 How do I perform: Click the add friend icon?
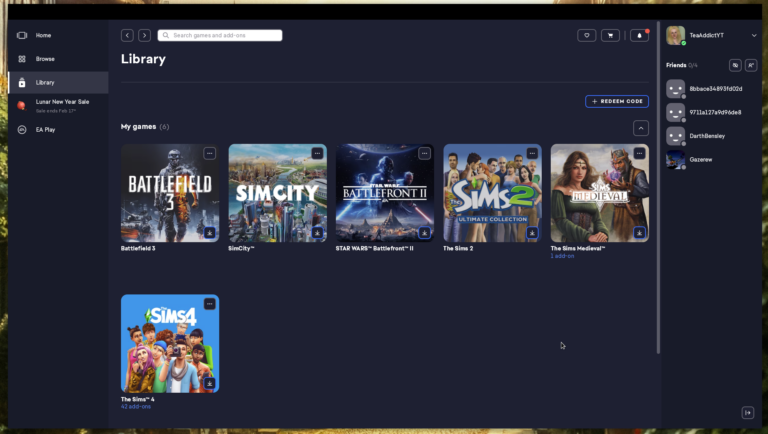click(x=751, y=65)
